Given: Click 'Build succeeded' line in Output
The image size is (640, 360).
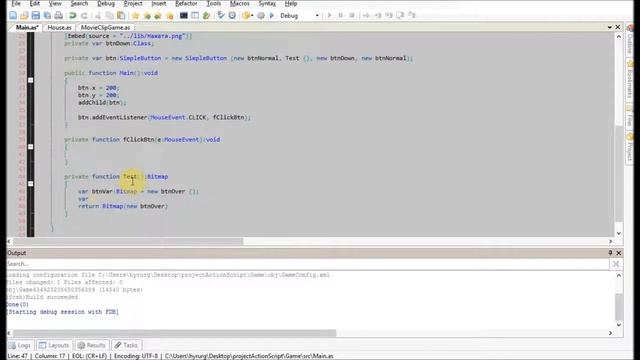Looking at the screenshot, I should point(42,297).
